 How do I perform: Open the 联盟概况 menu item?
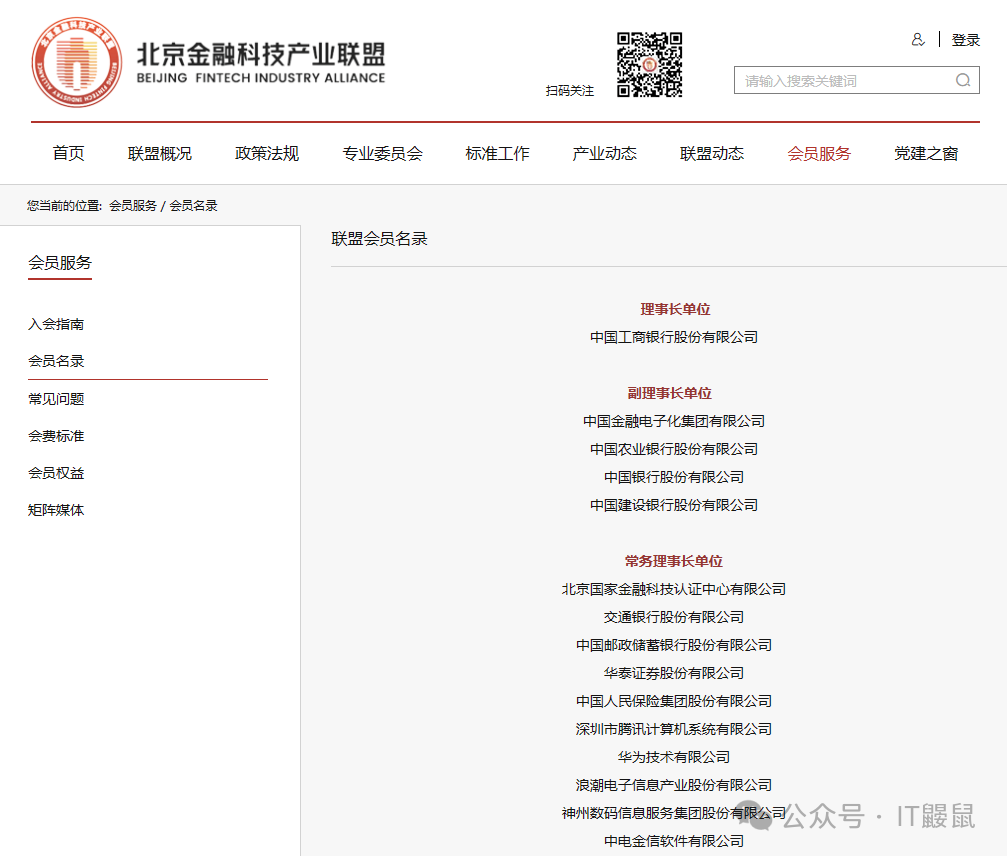tap(159, 153)
